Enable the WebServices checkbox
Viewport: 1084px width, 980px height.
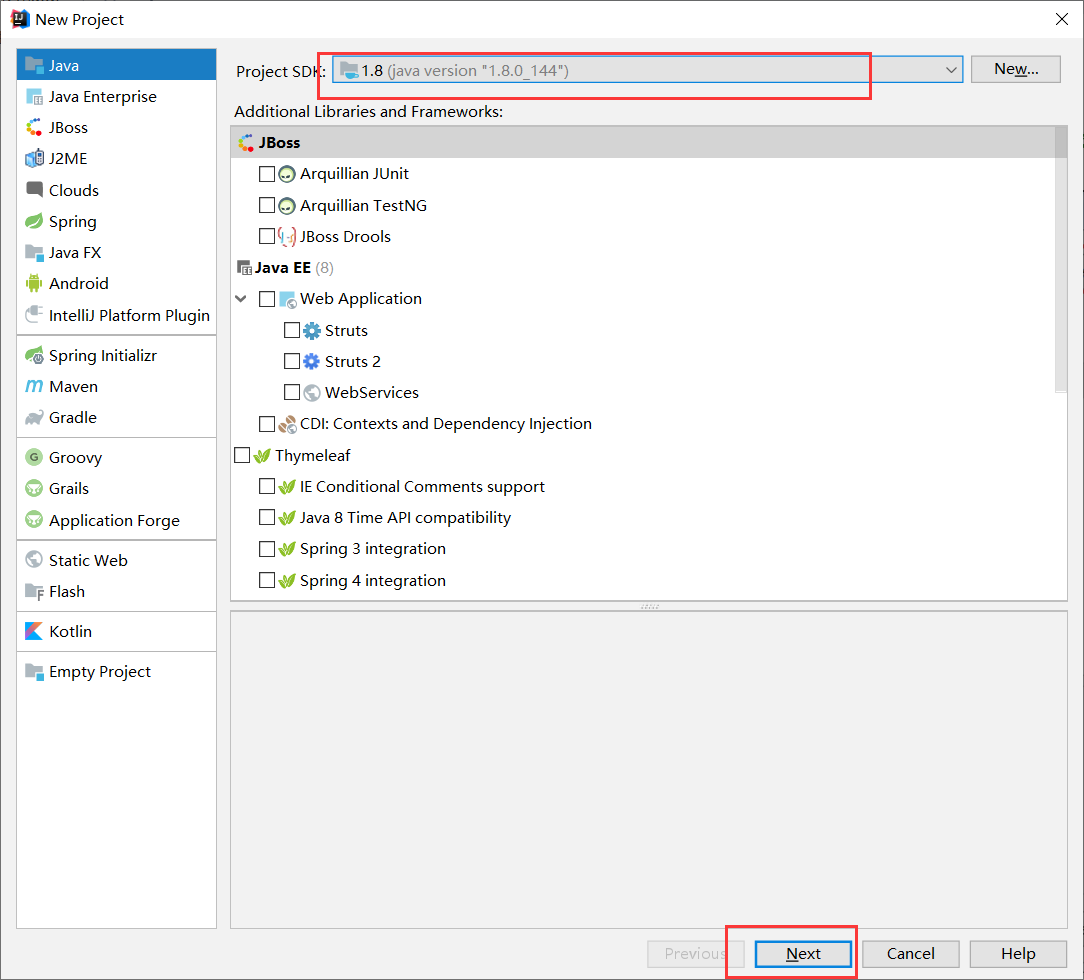(292, 393)
